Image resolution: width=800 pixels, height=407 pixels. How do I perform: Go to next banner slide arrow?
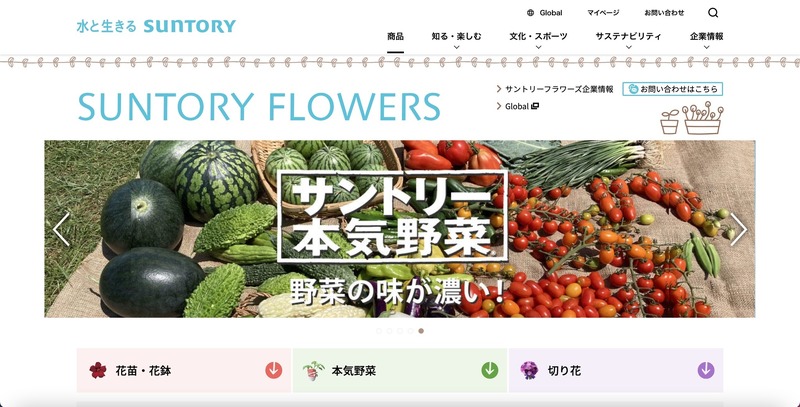738,229
